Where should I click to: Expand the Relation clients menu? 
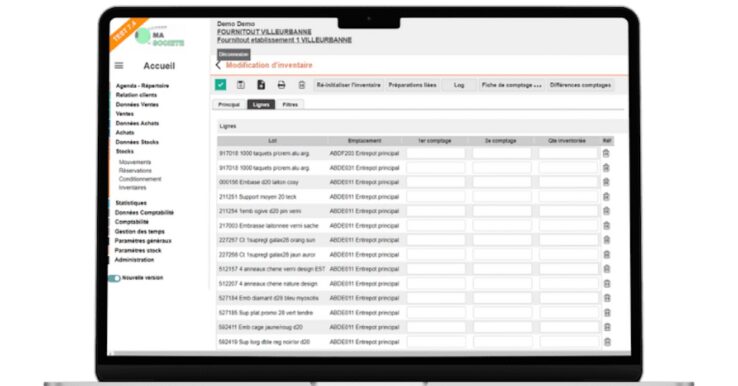(x=136, y=95)
